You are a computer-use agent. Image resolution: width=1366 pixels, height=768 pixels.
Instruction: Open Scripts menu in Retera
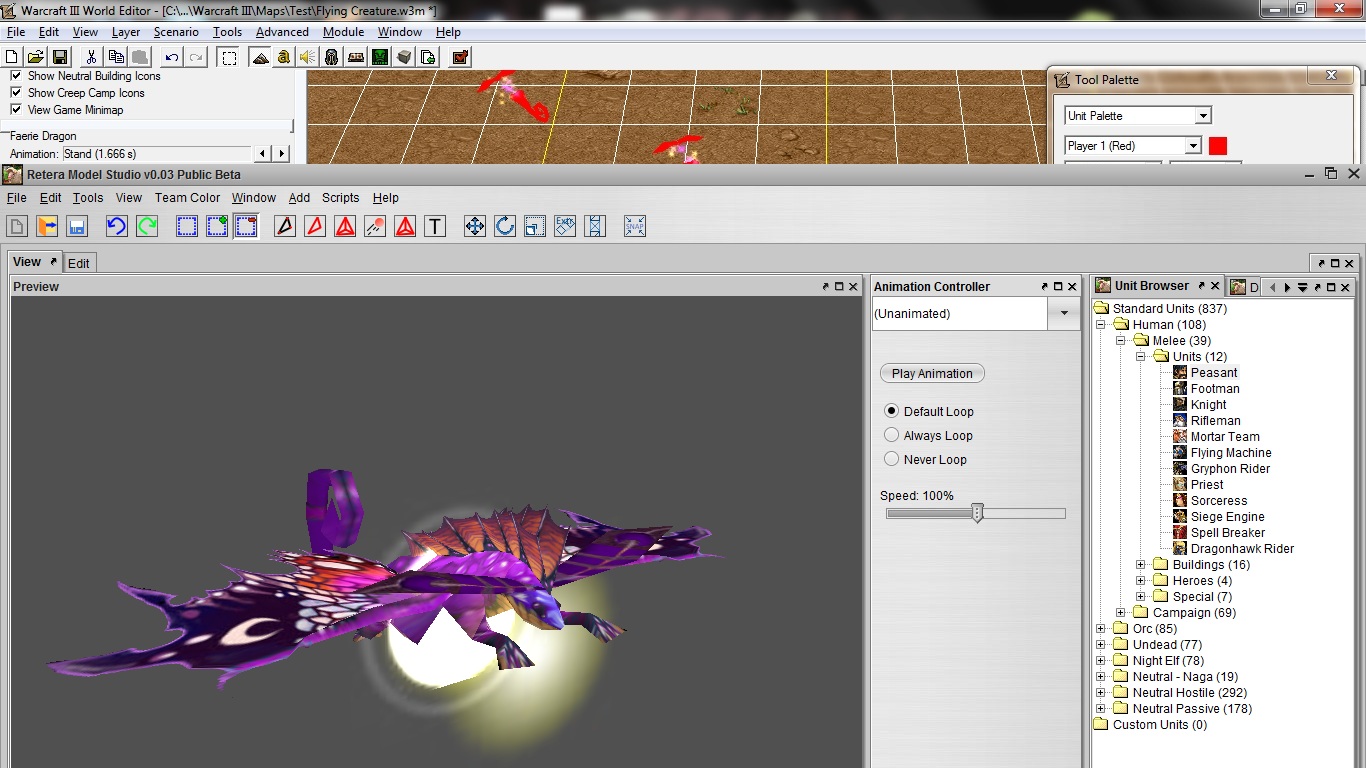(x=340, y=198)
